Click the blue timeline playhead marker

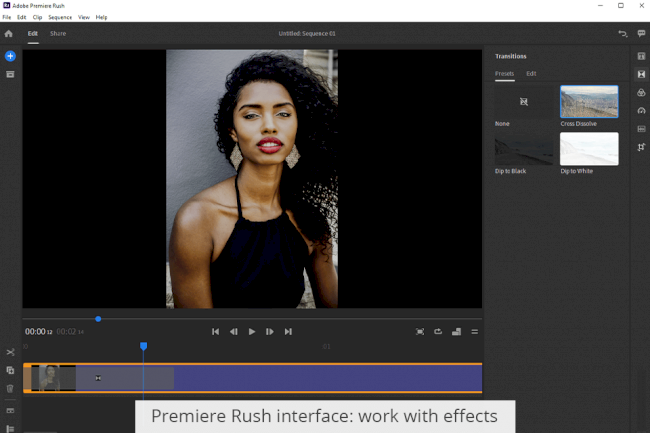(x=143, y=346)
